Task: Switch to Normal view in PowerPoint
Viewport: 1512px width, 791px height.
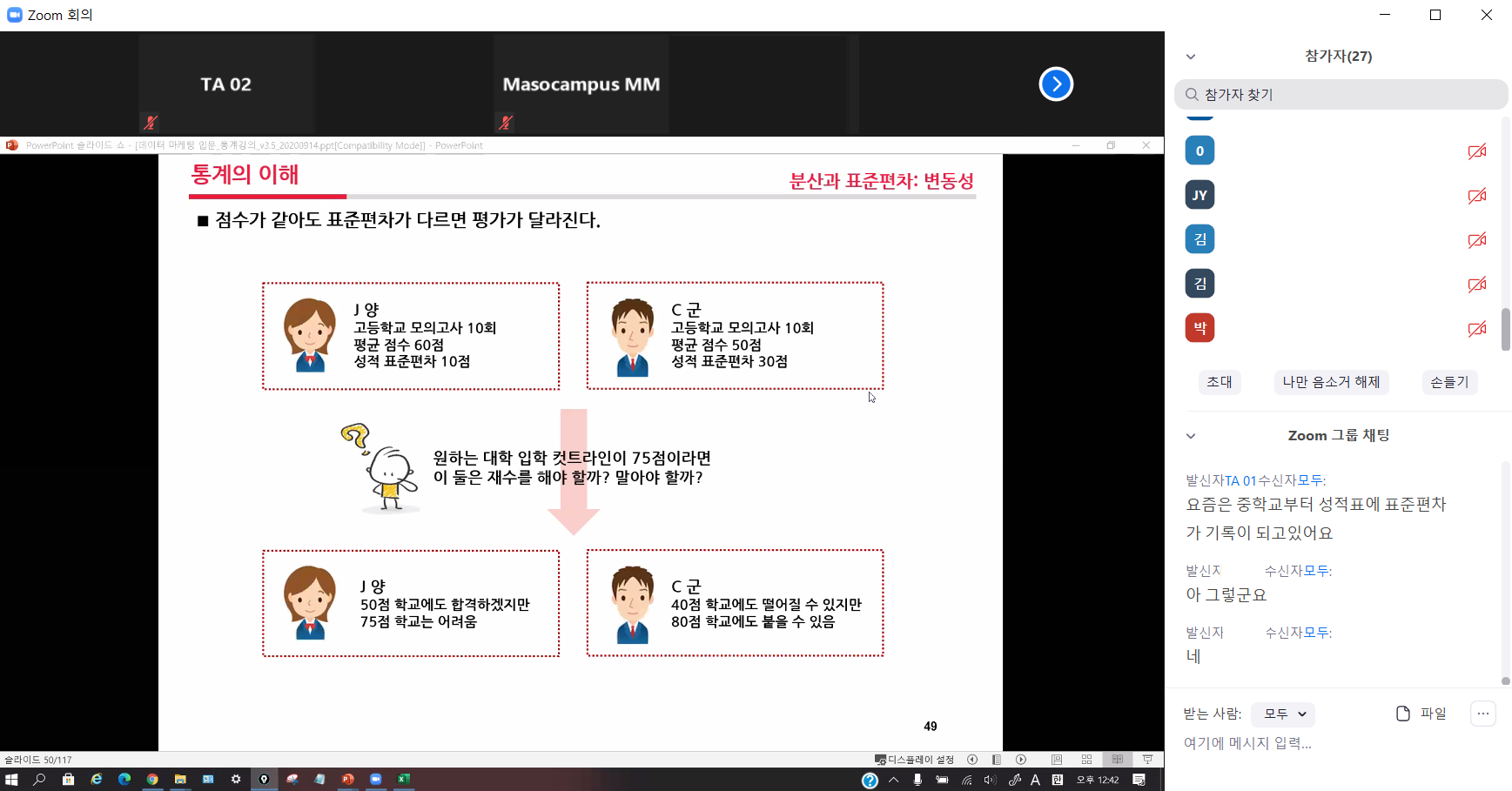Action: [x=1057, y=760]
